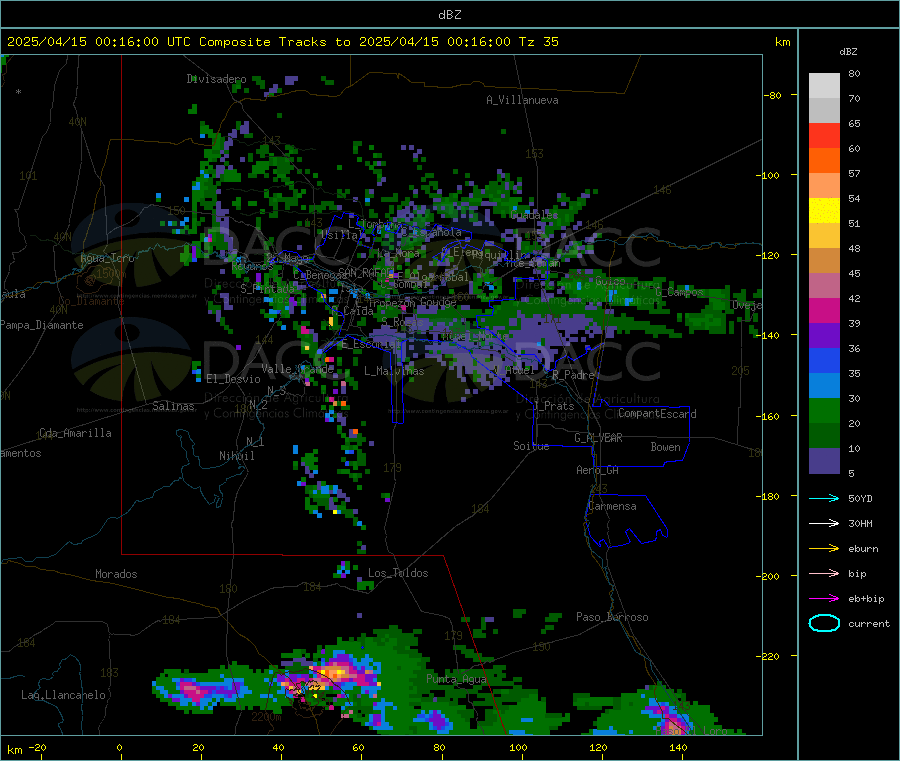Click the 'Laq.Llancanelo' map label

(x=63, y=695)
